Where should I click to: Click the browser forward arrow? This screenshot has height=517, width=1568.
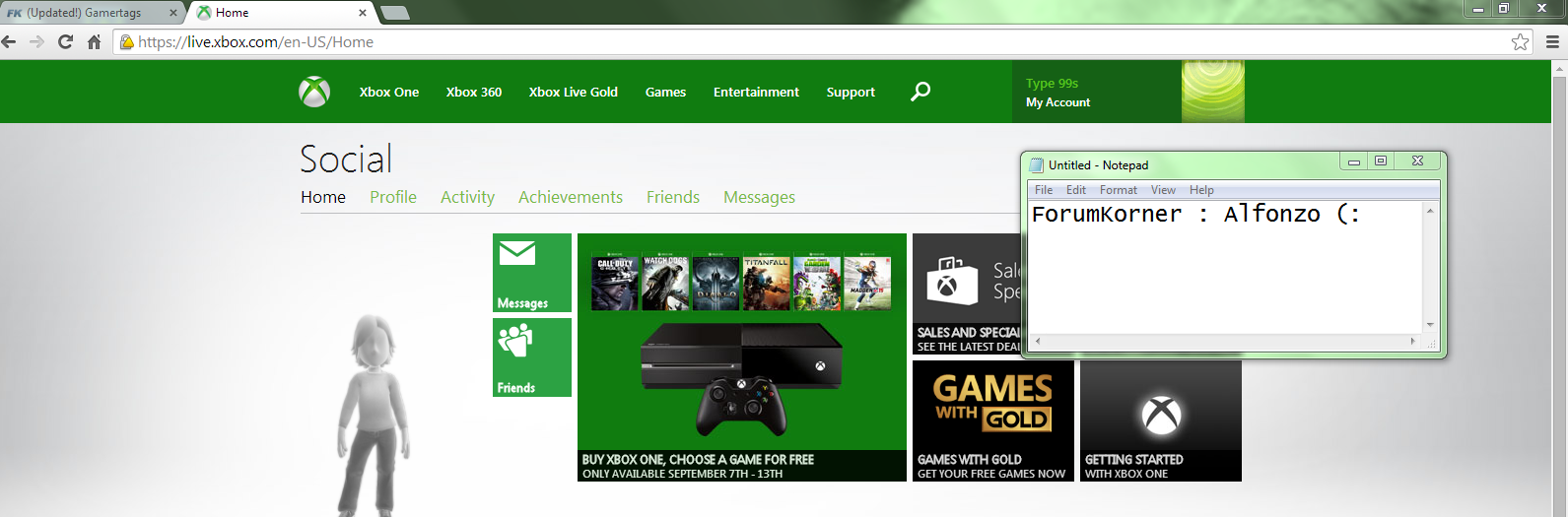37,41
